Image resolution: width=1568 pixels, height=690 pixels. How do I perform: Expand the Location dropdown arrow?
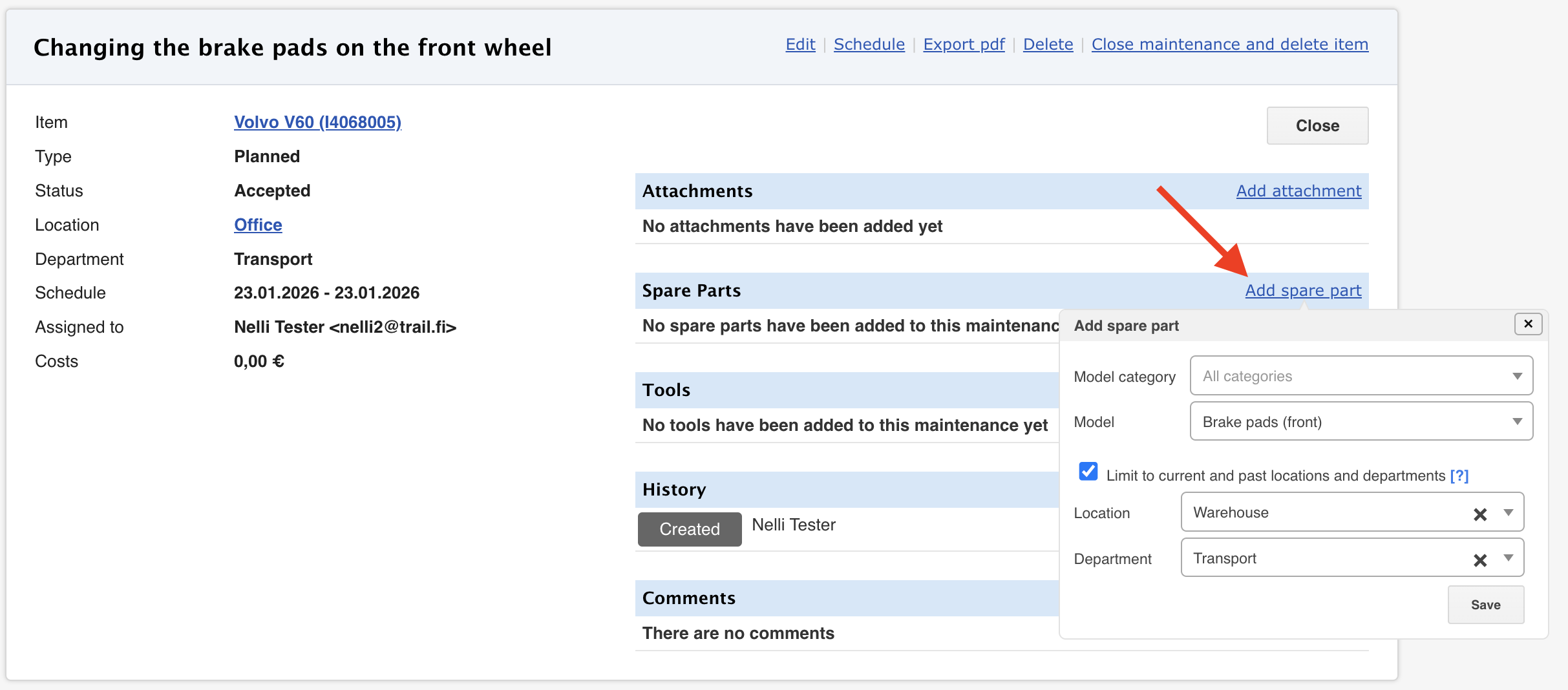[1509, 512]
